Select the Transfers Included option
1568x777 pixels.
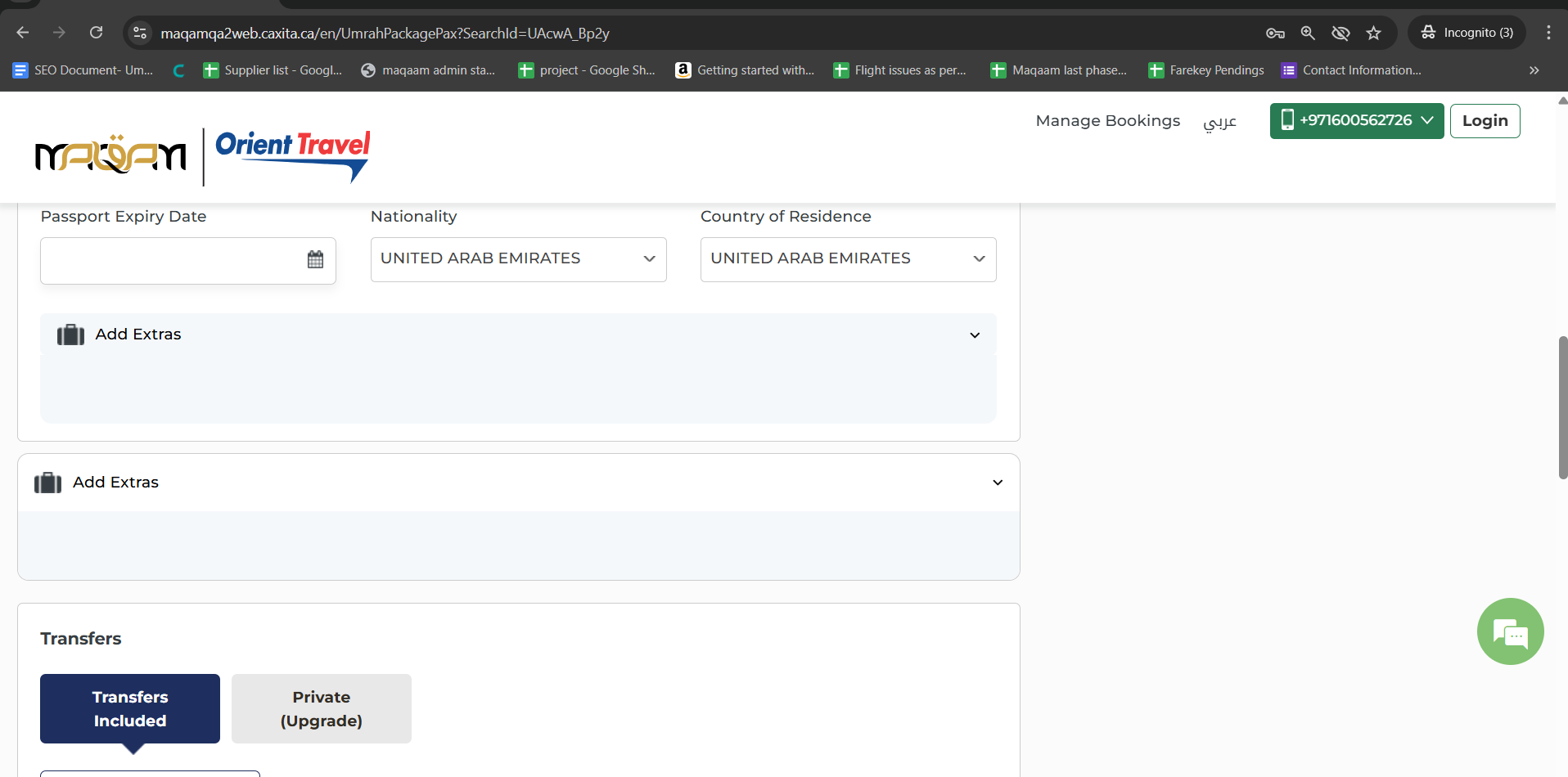tap(130, 708)
